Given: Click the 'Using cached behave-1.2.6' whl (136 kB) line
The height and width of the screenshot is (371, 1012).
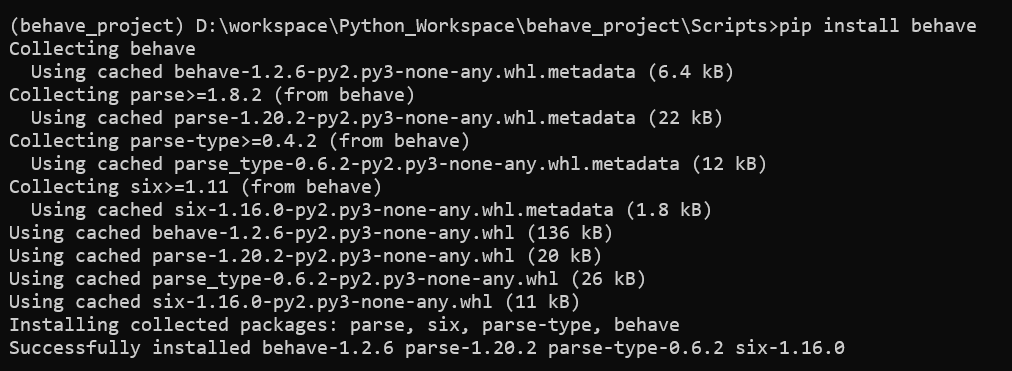Looking at the screenshot, I should pyautogui.click(x=311, y=233).
